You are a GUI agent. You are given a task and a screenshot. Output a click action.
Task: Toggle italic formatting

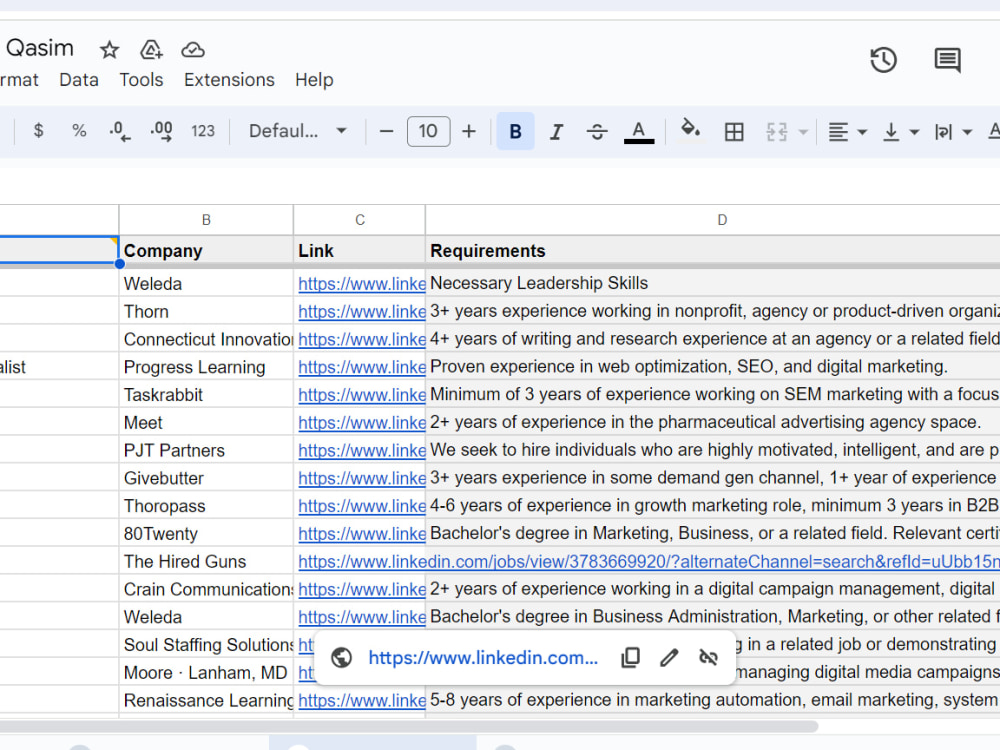556,131
